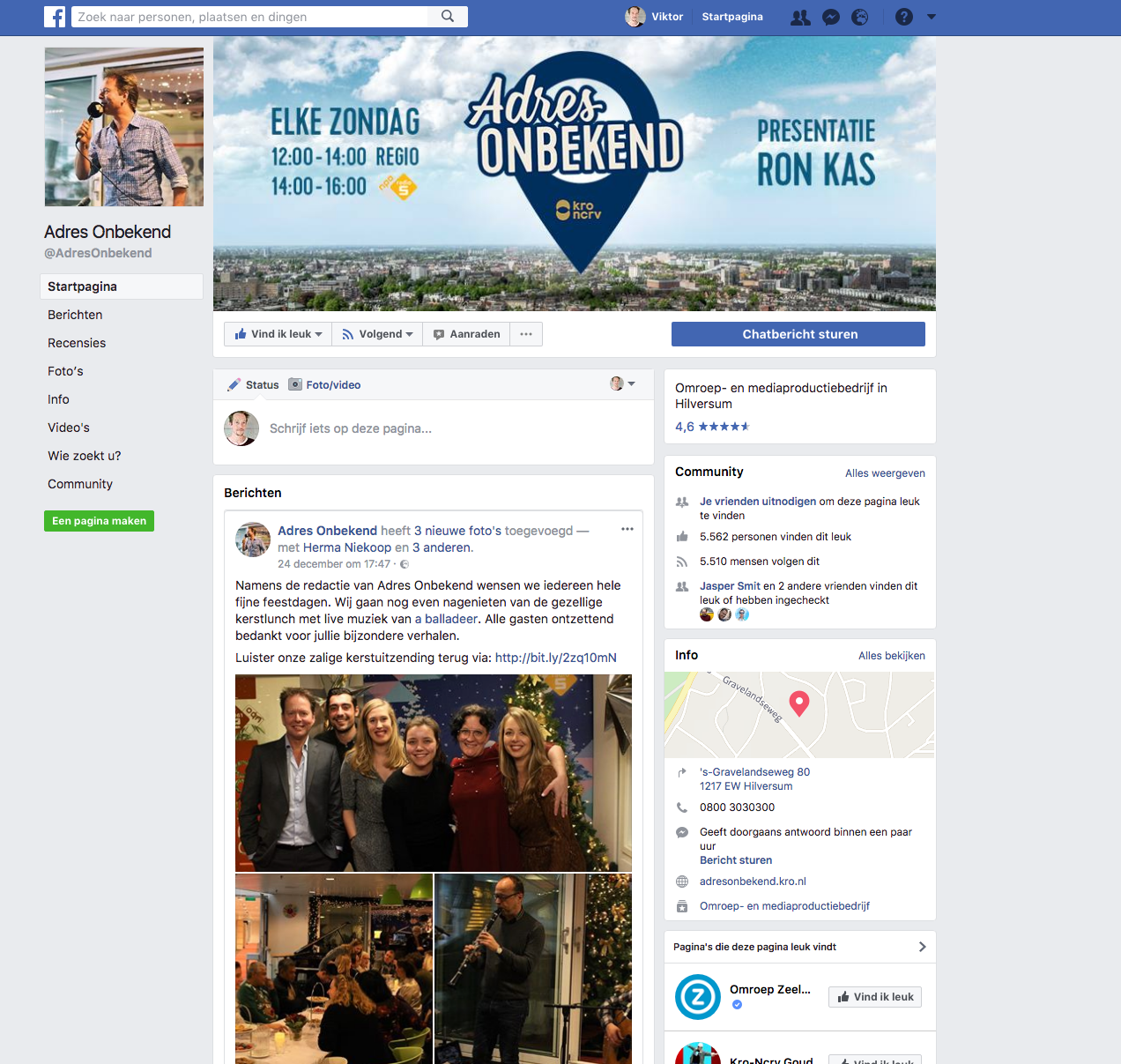Open Community in page sidebar
Viewport: 1121px width, 1064px height.
point(80,484)
